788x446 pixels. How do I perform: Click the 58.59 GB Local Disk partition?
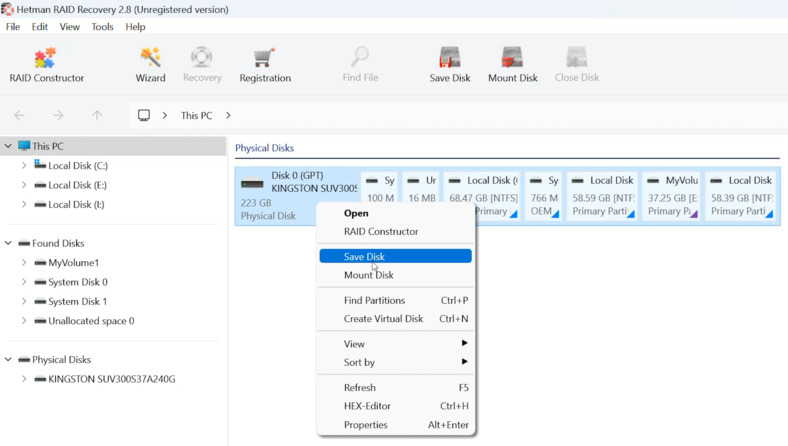pyautogui.click(x=603, y=196)
